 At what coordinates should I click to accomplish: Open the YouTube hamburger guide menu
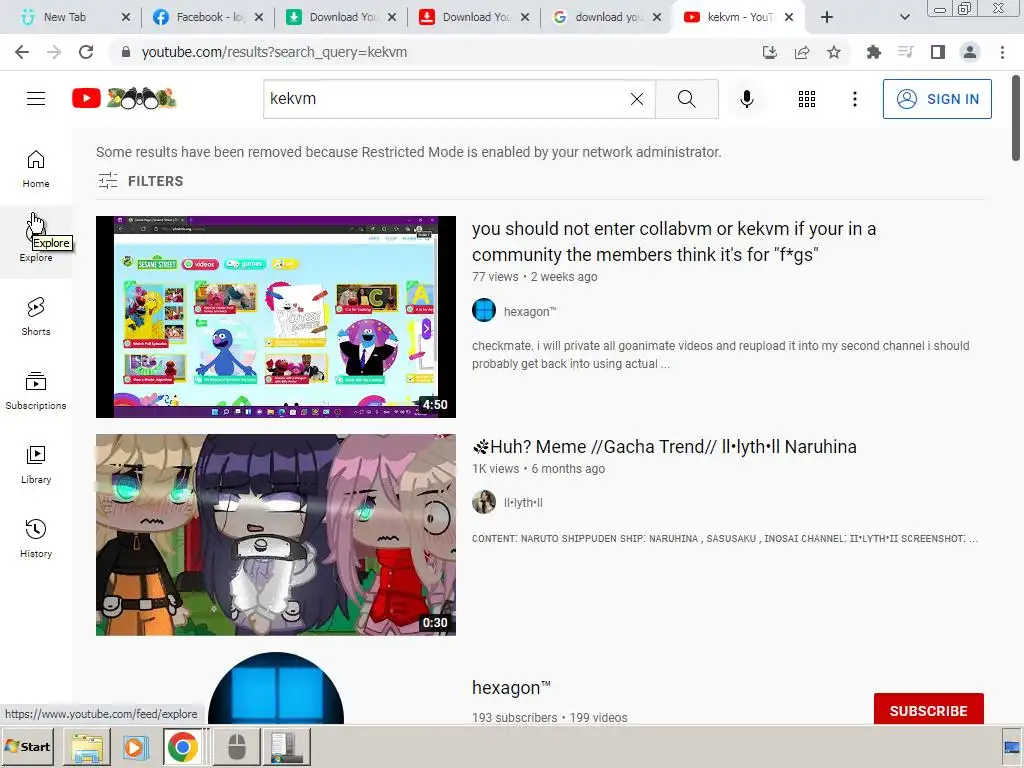click(x=36, y=99)
